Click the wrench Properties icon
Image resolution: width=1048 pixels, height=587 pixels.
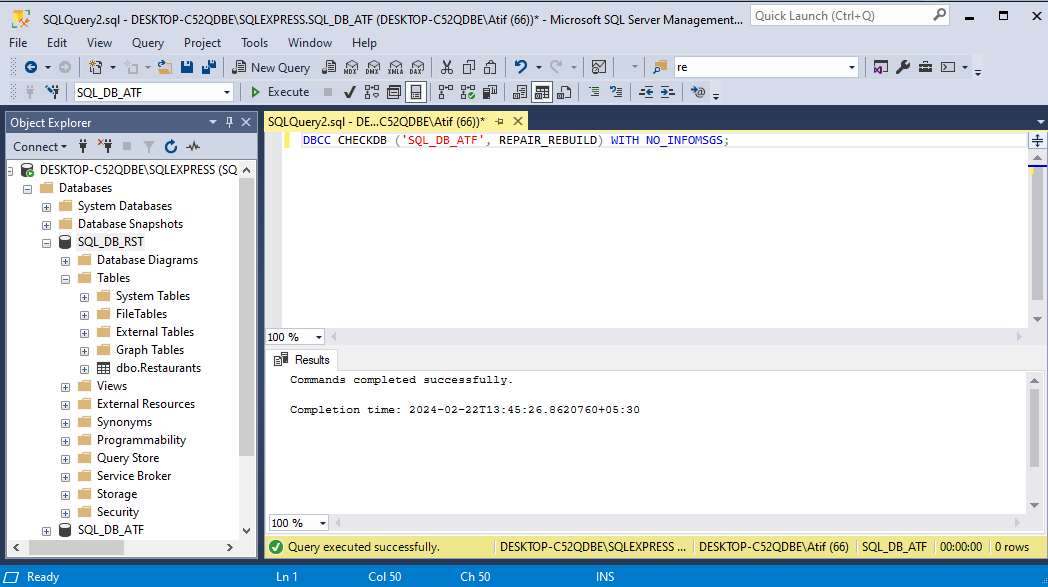(x=903, y=67)
